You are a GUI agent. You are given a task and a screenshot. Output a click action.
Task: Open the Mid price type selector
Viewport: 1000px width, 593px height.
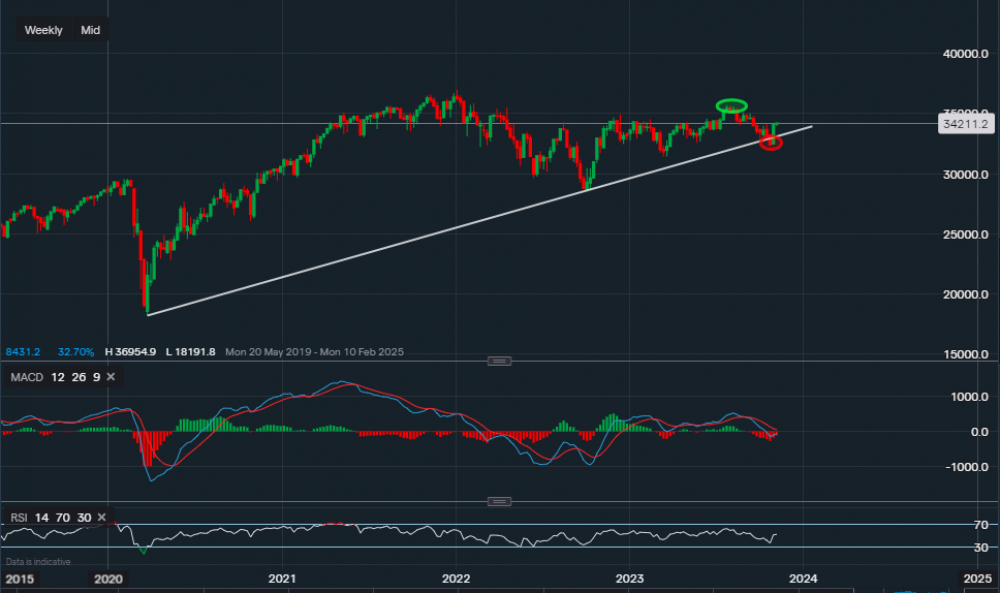point(89,30)
